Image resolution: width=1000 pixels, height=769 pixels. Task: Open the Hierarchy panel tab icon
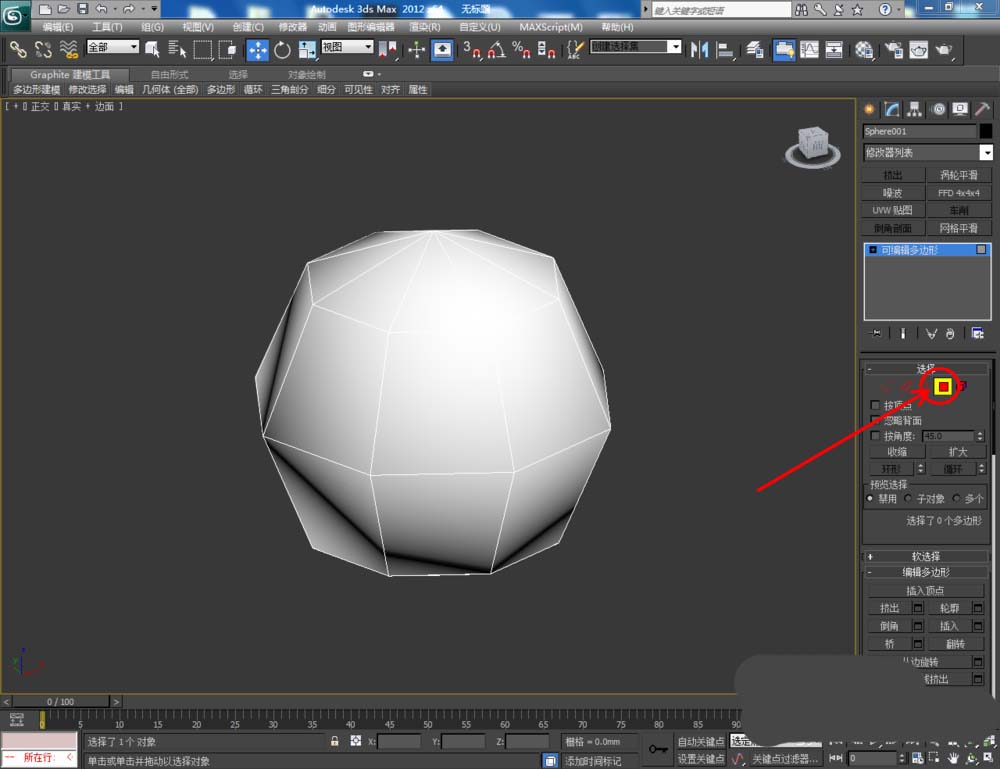tap(914, 110)
